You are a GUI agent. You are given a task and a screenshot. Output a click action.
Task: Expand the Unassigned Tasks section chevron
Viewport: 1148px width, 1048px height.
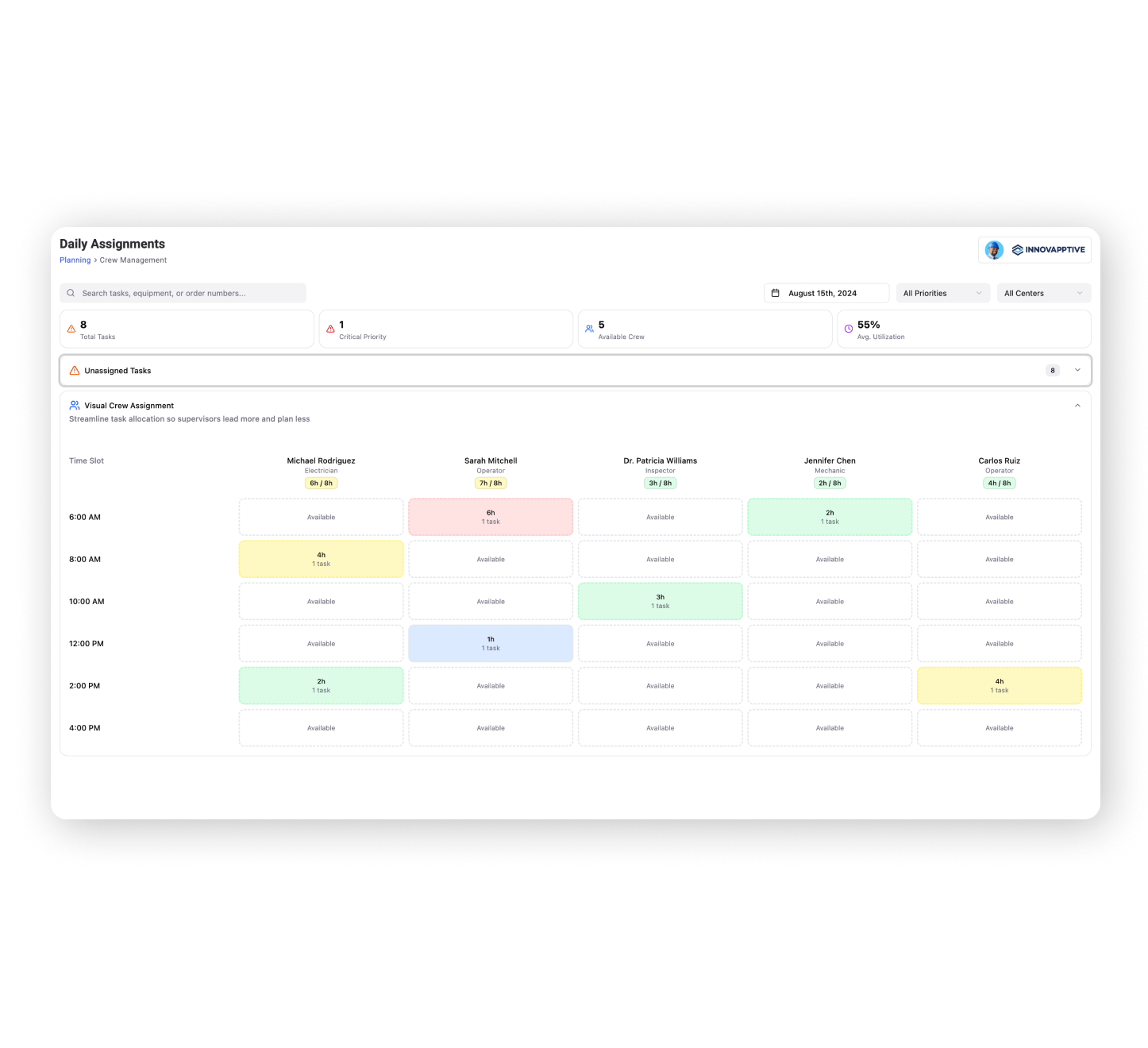pyautogui.click(x=1077, y=370)
